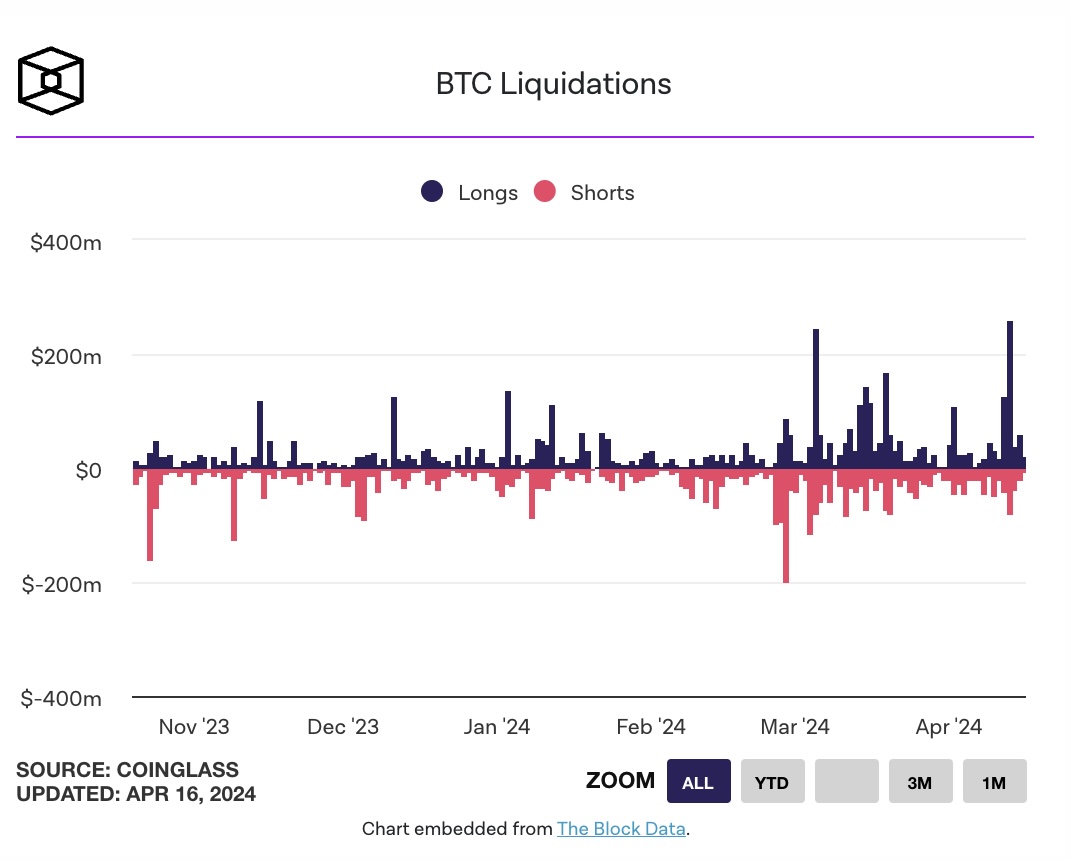This screenshot has height=860, width=1070.
Task: Click the Mar '24 axis label
Action: 795,727
